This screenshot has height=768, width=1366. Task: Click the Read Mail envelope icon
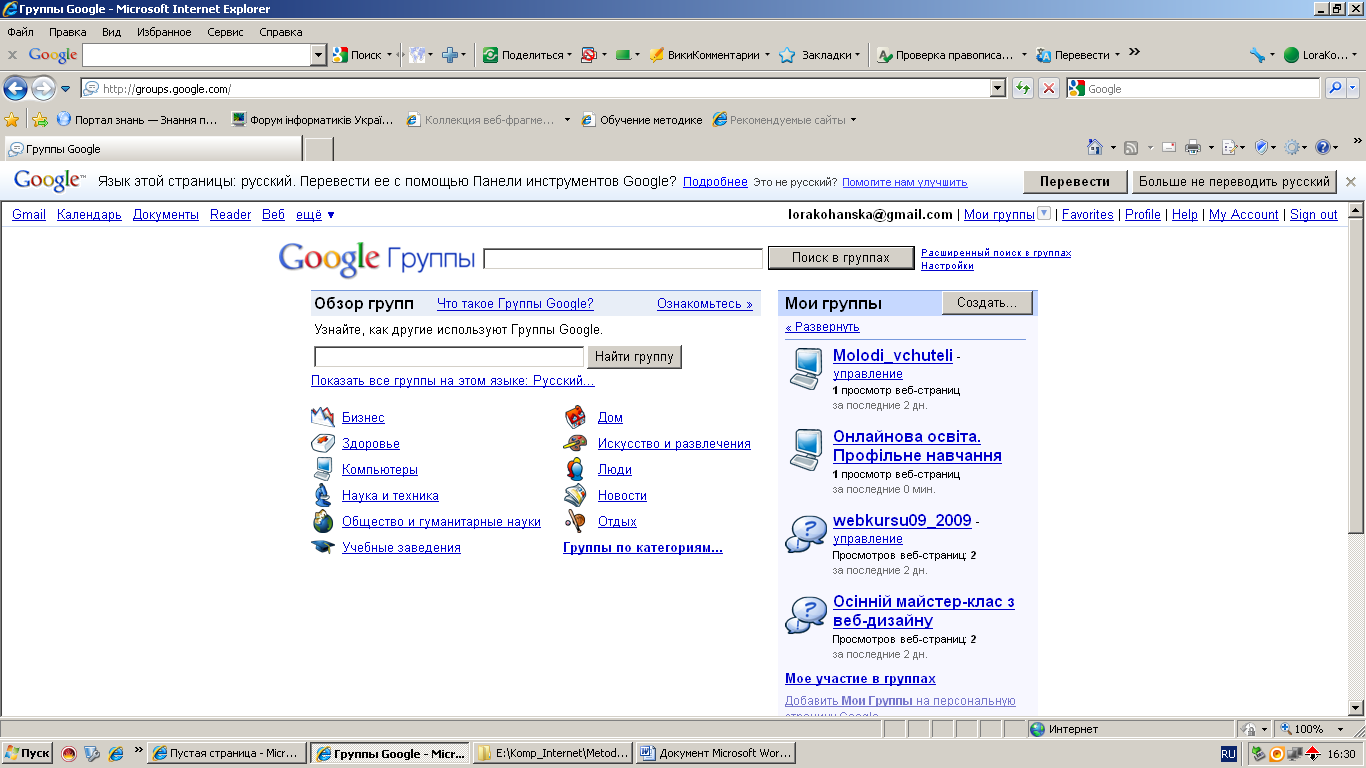point(1168,147)
